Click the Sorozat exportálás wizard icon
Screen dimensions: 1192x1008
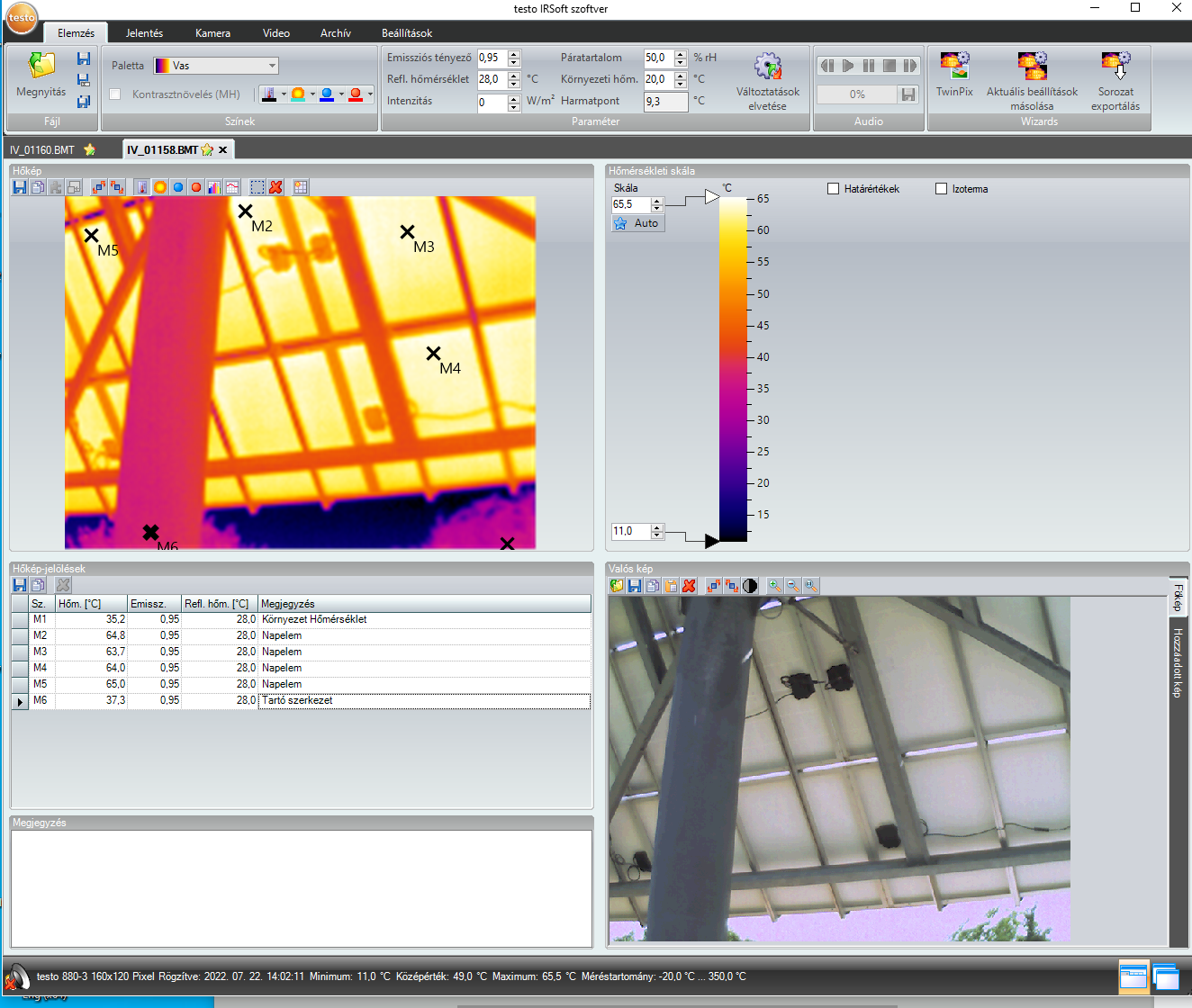(1115, 66)
